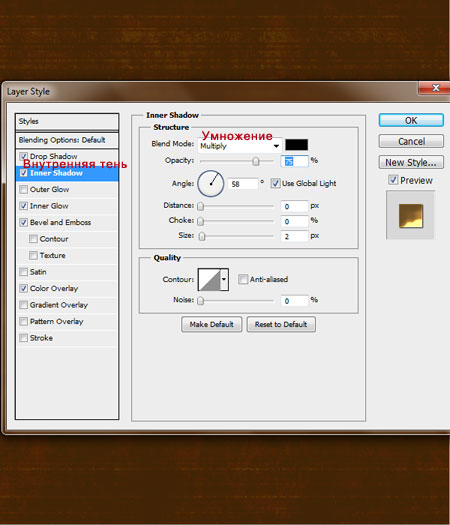
Task: Click the New Style... button
Action: click(411, 162)
